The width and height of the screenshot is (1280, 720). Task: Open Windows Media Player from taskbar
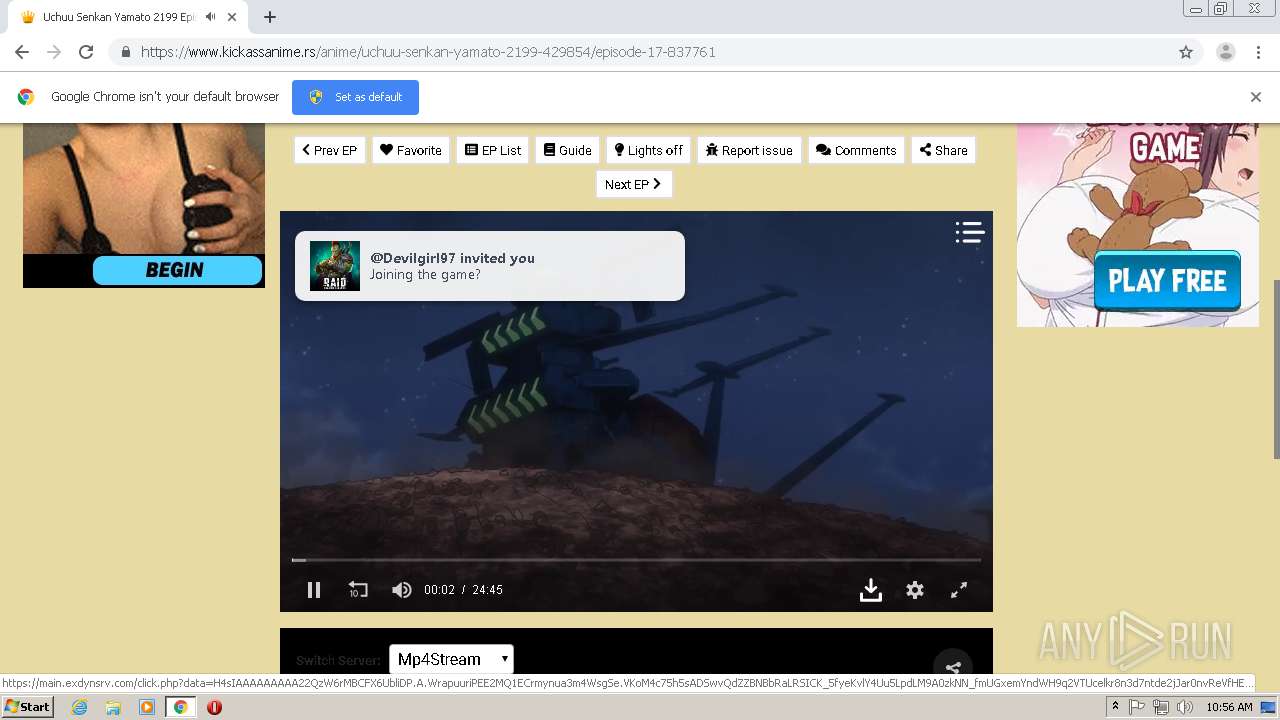147,707
